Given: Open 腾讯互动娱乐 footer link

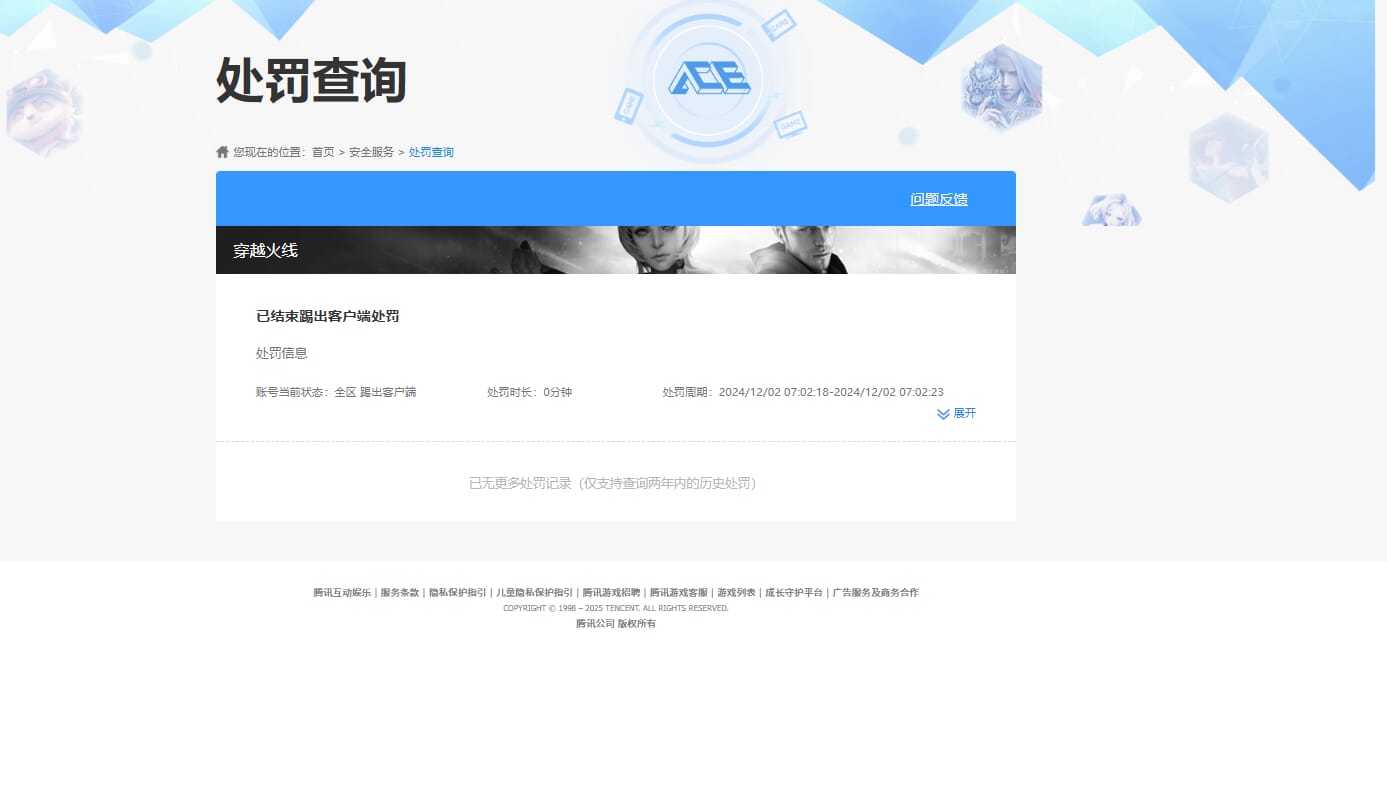Looking at the screenshot, I should pos(342,593).
